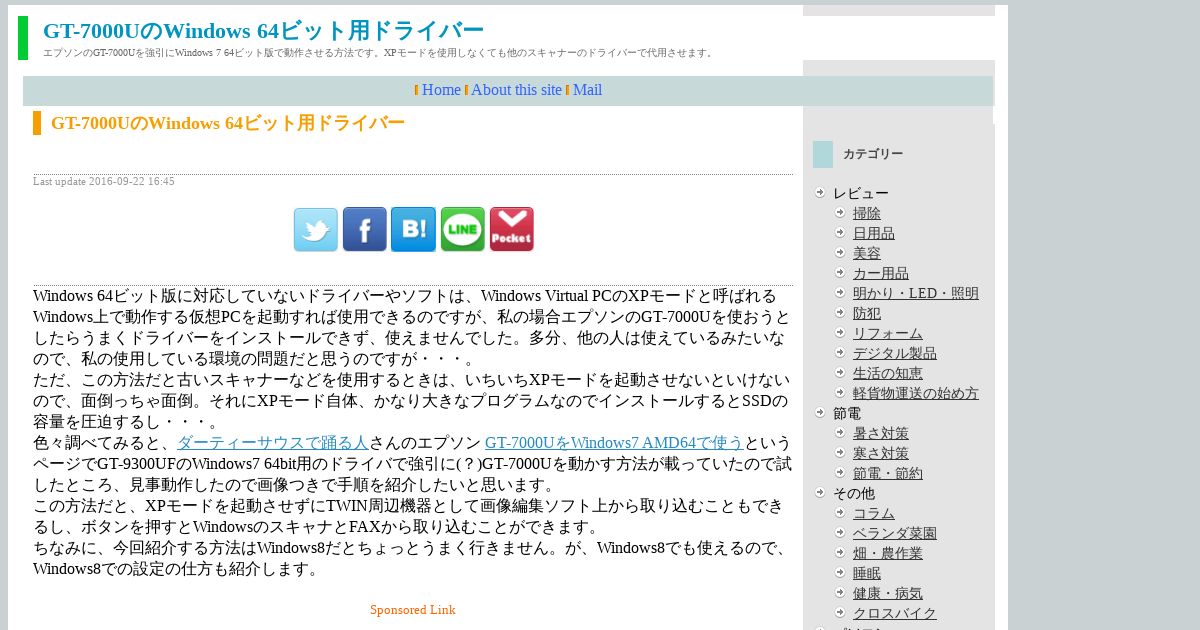This screenshot has height=630, width=1200.
Task: Open the 節電・節約 category
Action: (x=888, y=473)
